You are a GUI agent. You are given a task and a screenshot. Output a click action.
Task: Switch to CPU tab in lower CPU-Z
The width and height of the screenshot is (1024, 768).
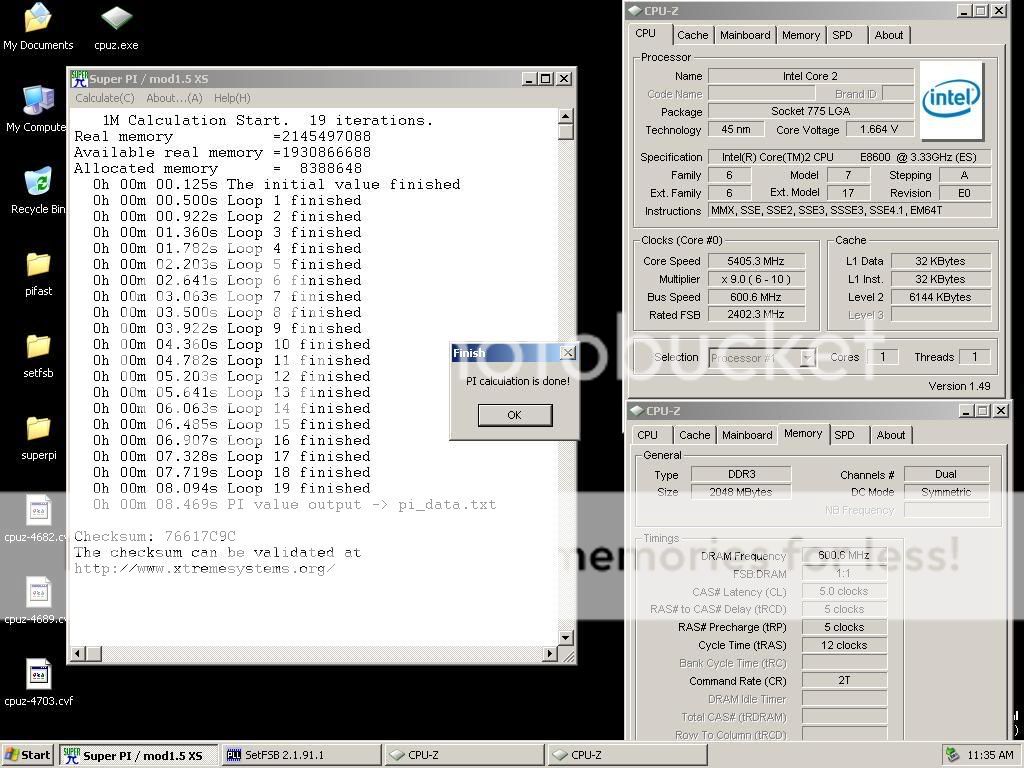pyautogui.click(x=648, y=435)
